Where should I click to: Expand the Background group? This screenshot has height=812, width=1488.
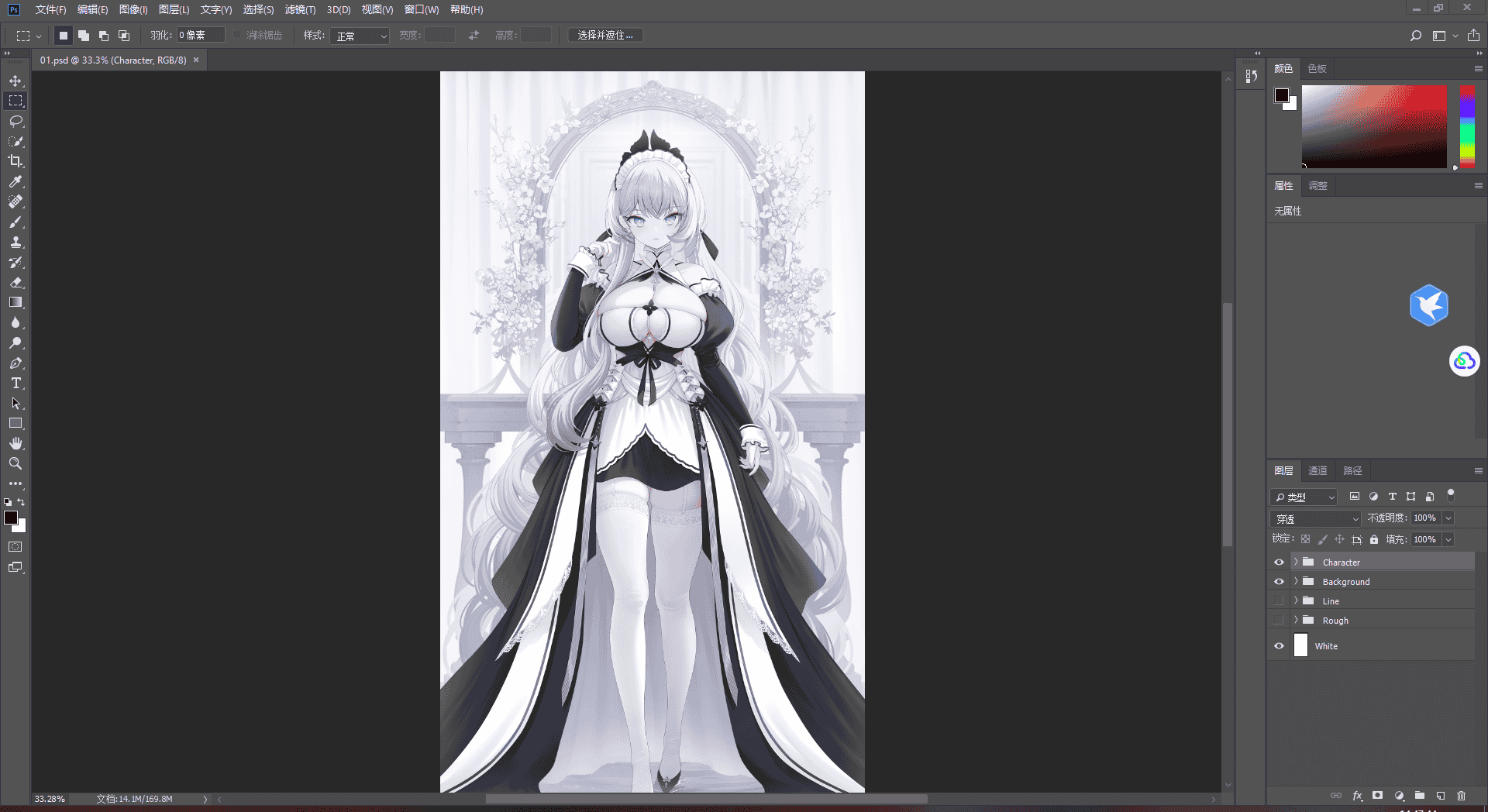point(1296,581)
